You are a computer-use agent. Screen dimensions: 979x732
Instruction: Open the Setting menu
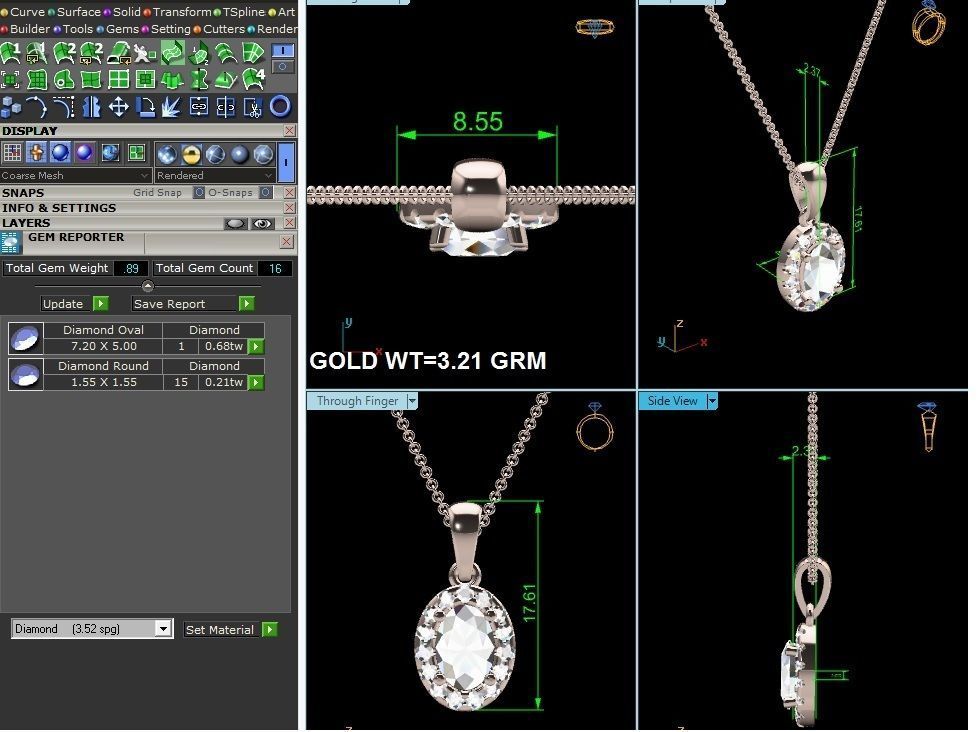(170, 29)
